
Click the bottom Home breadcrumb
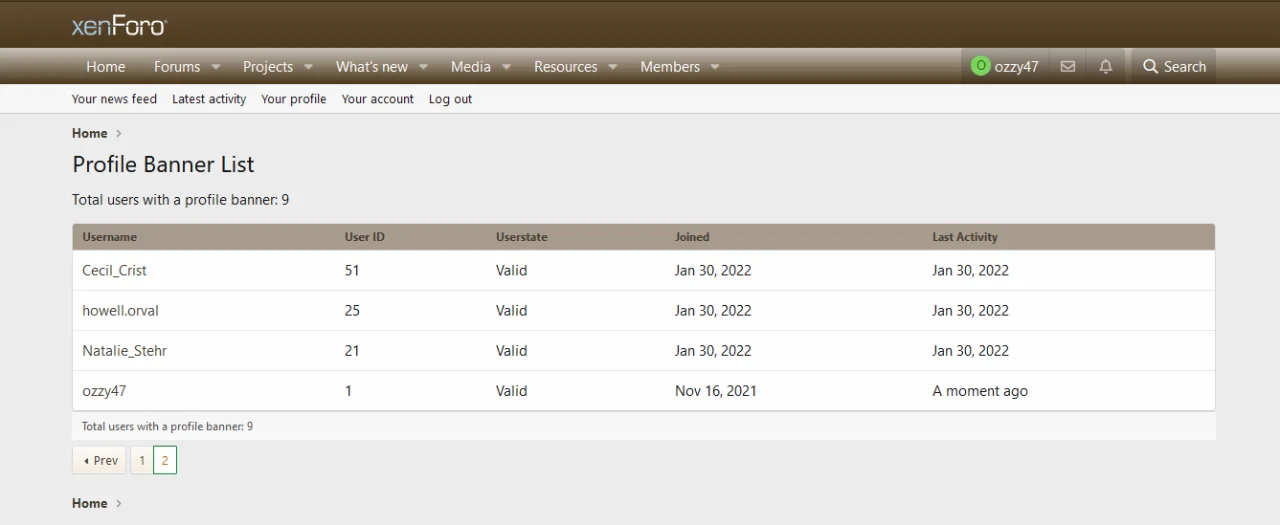[x=90, y=503]
